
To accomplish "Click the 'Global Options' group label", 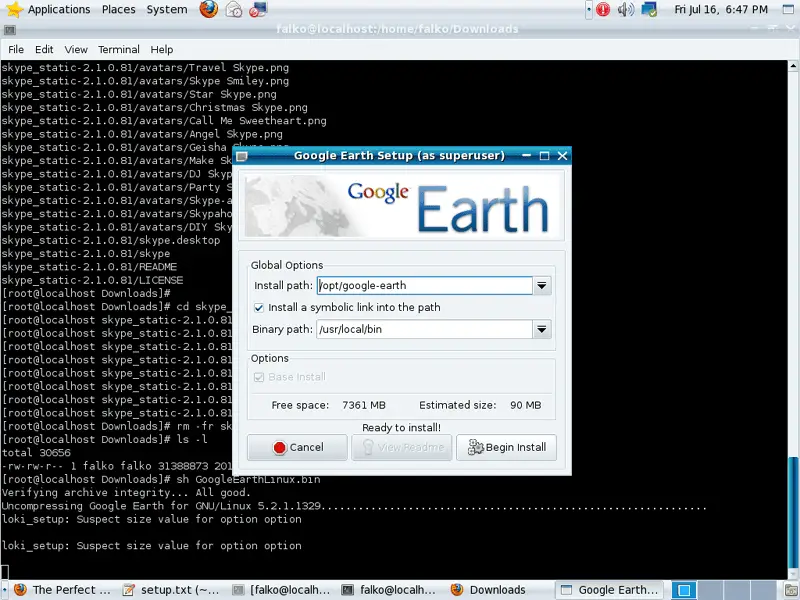I will coord(287,265).
